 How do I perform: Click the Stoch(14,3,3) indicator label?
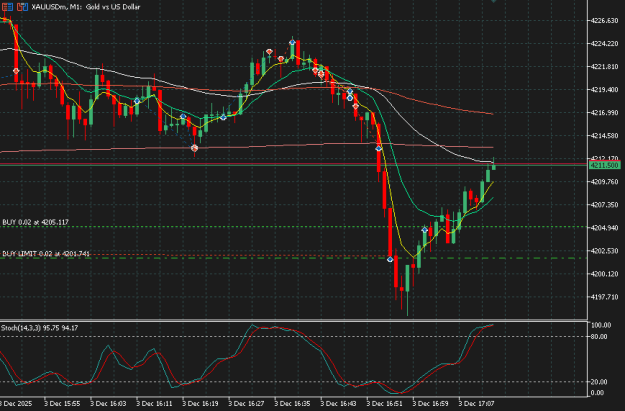point(39,328)
